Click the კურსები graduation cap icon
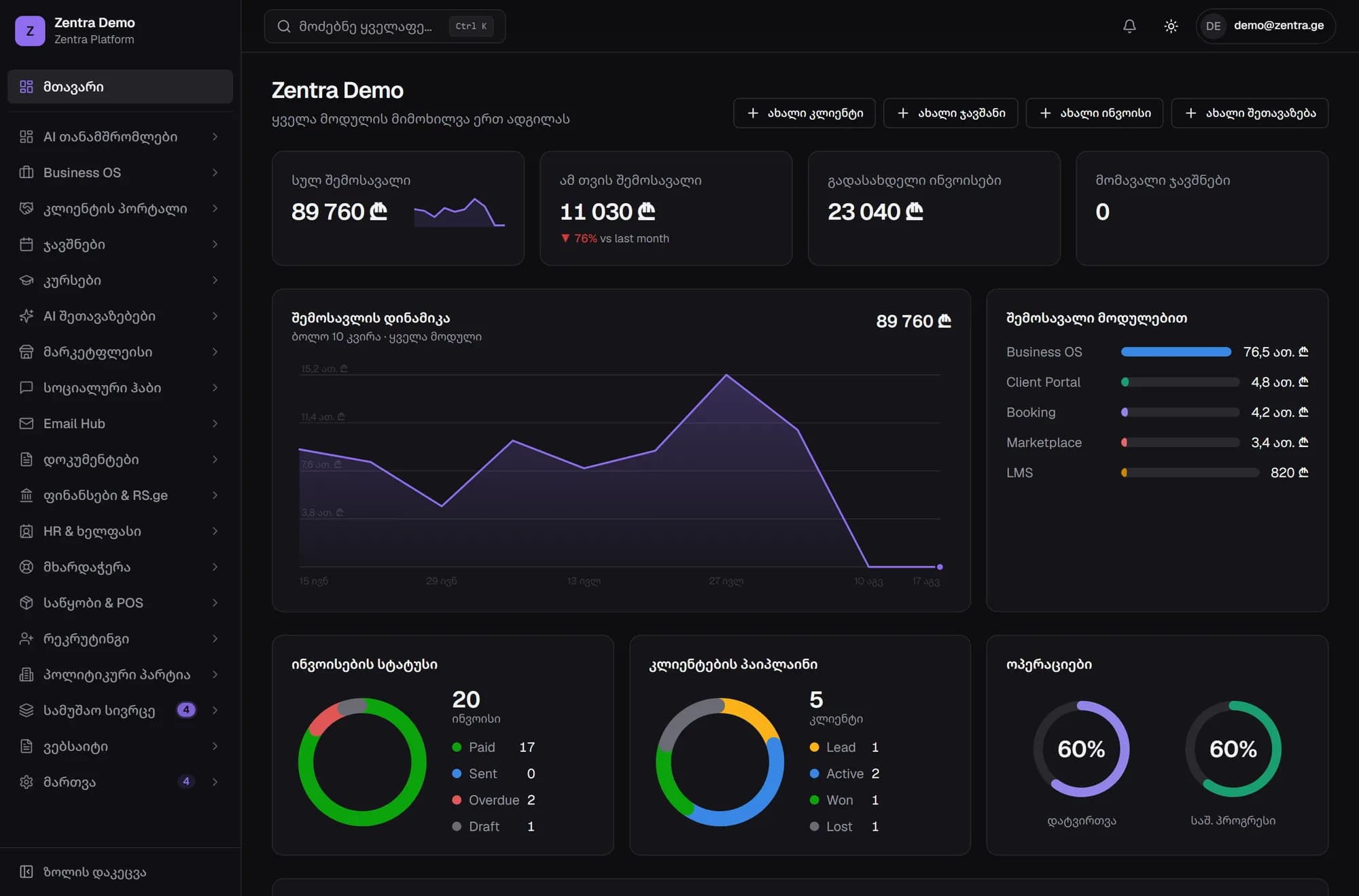The width and height of the screenshot is (1359, 896). pos(27,280)
